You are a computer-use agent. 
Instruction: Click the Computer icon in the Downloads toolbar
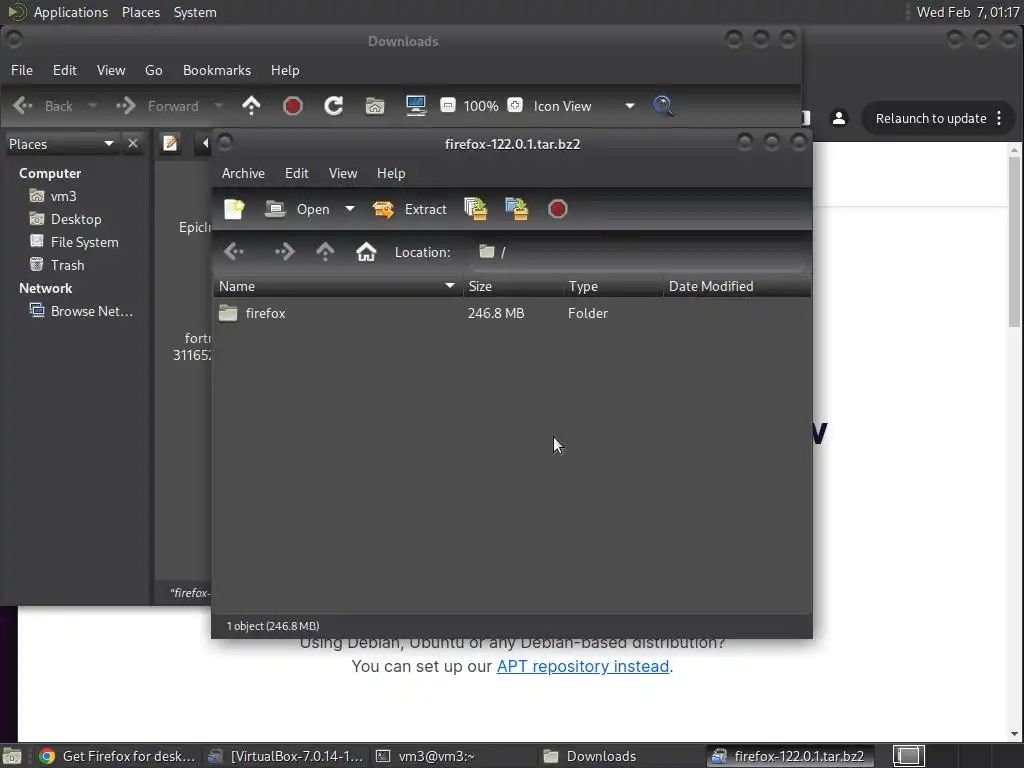416,106
